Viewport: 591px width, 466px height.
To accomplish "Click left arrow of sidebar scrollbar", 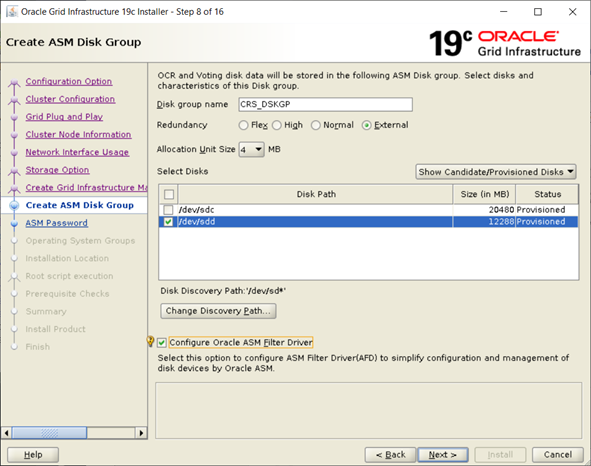I will pos(6,433).
